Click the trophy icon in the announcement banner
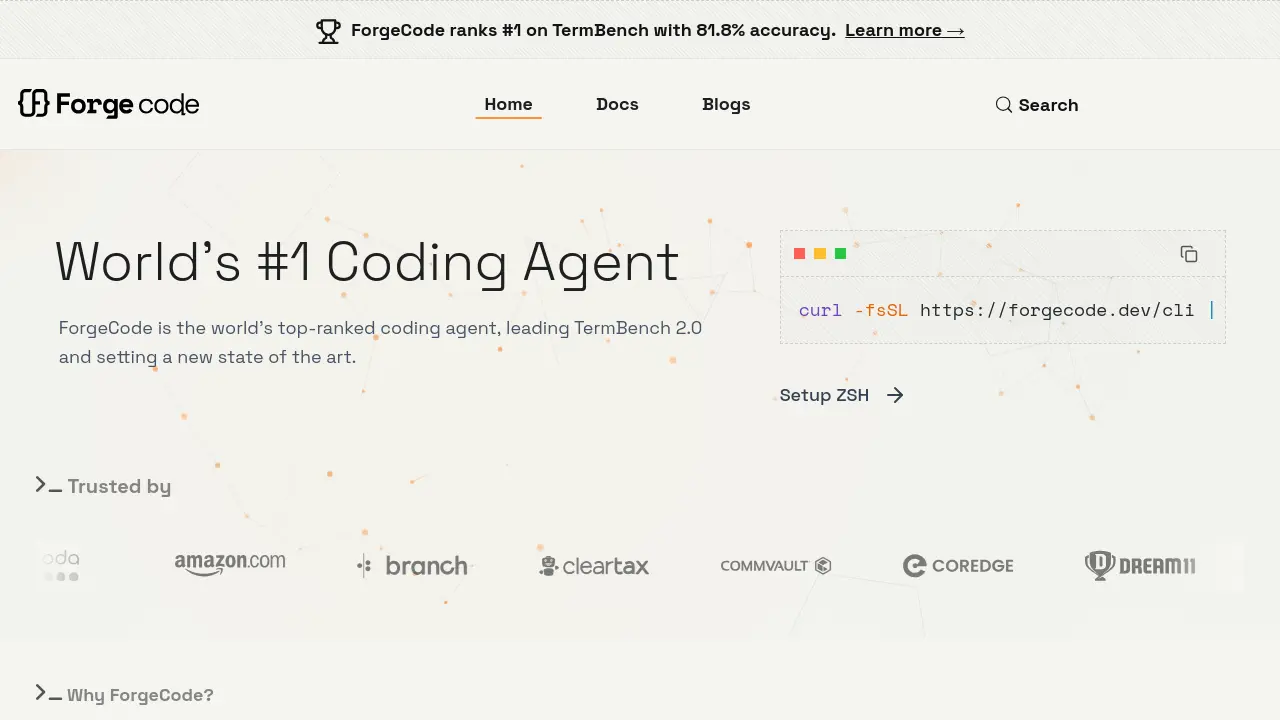 pos(328,31)
